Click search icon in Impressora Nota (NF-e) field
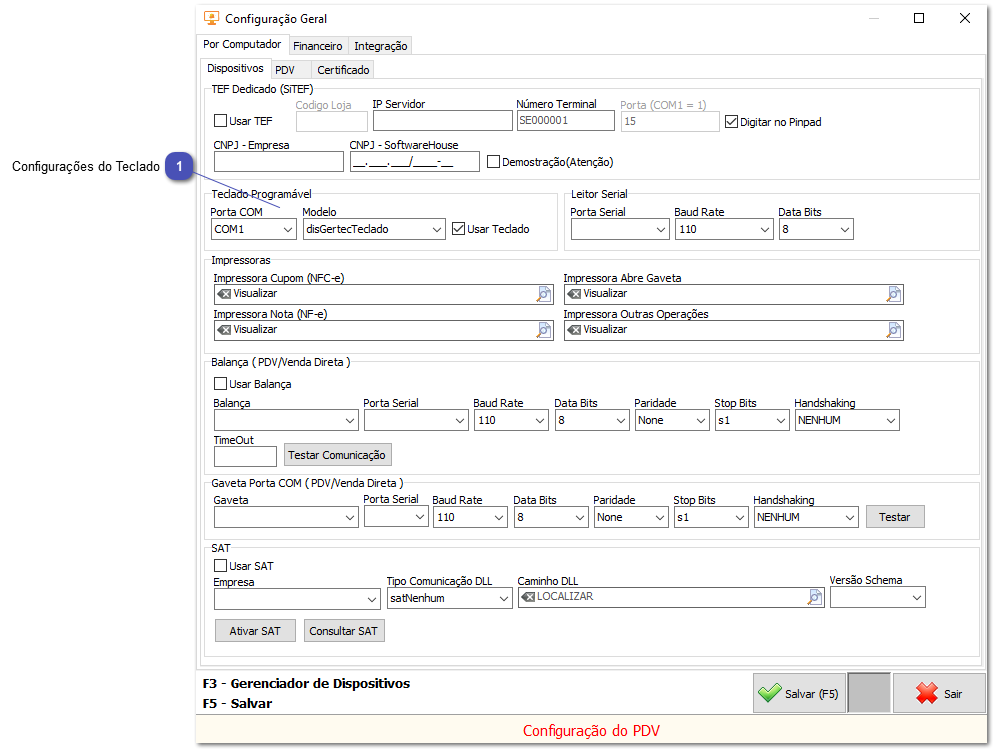The width and height of the screenshot is (996, 752). [x=544, y=330]
